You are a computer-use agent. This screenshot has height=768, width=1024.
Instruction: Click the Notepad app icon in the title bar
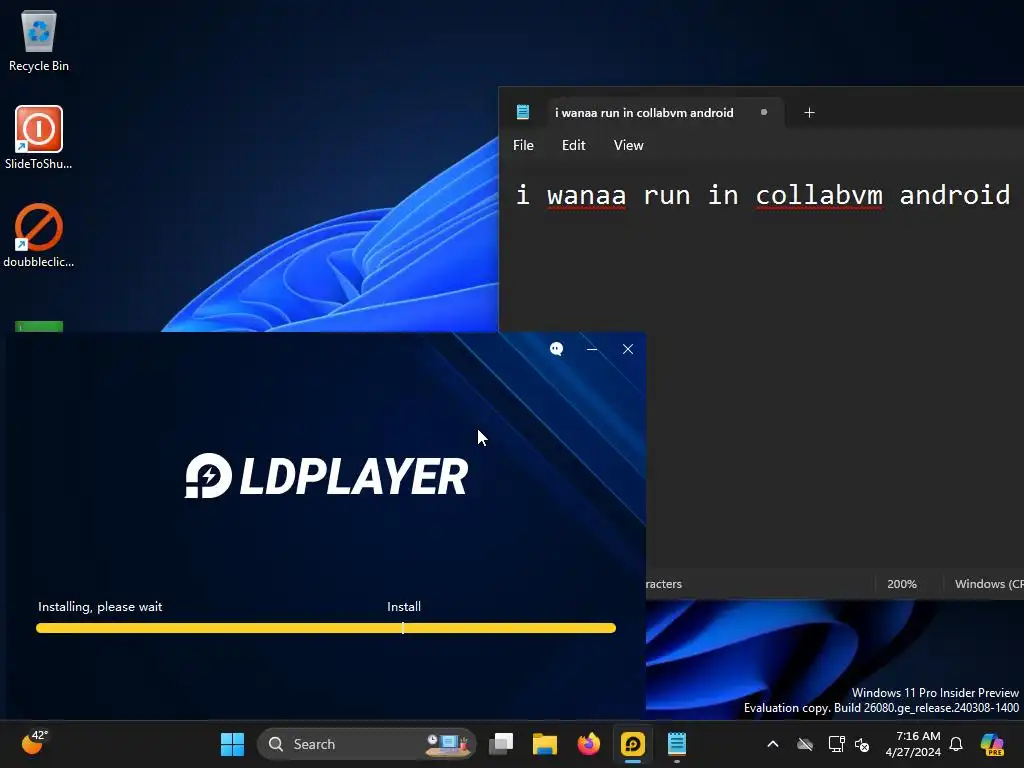click(x=523, y=112)
